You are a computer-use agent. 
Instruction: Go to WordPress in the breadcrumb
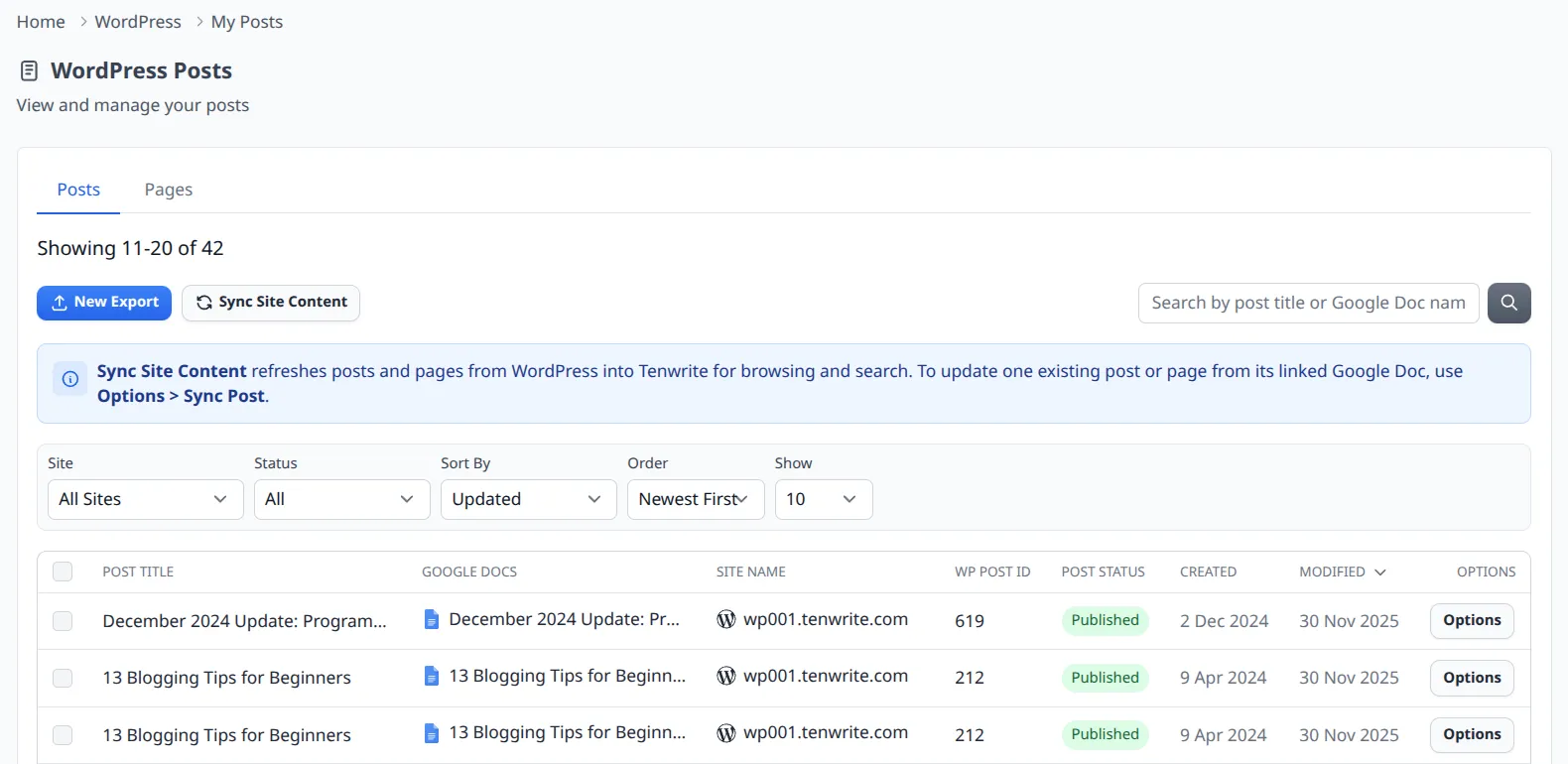[x=138, y=22]
